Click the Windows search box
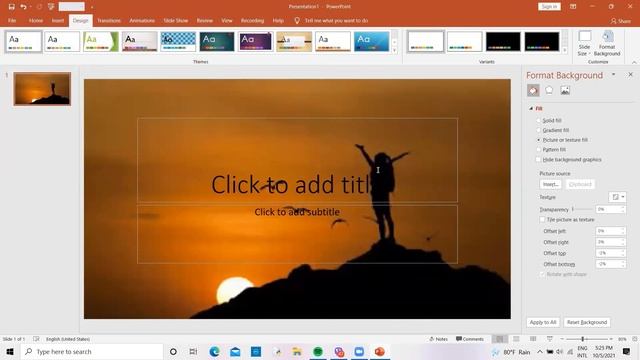The height and width of the screenshot is (360, 640). coord(92,351)
